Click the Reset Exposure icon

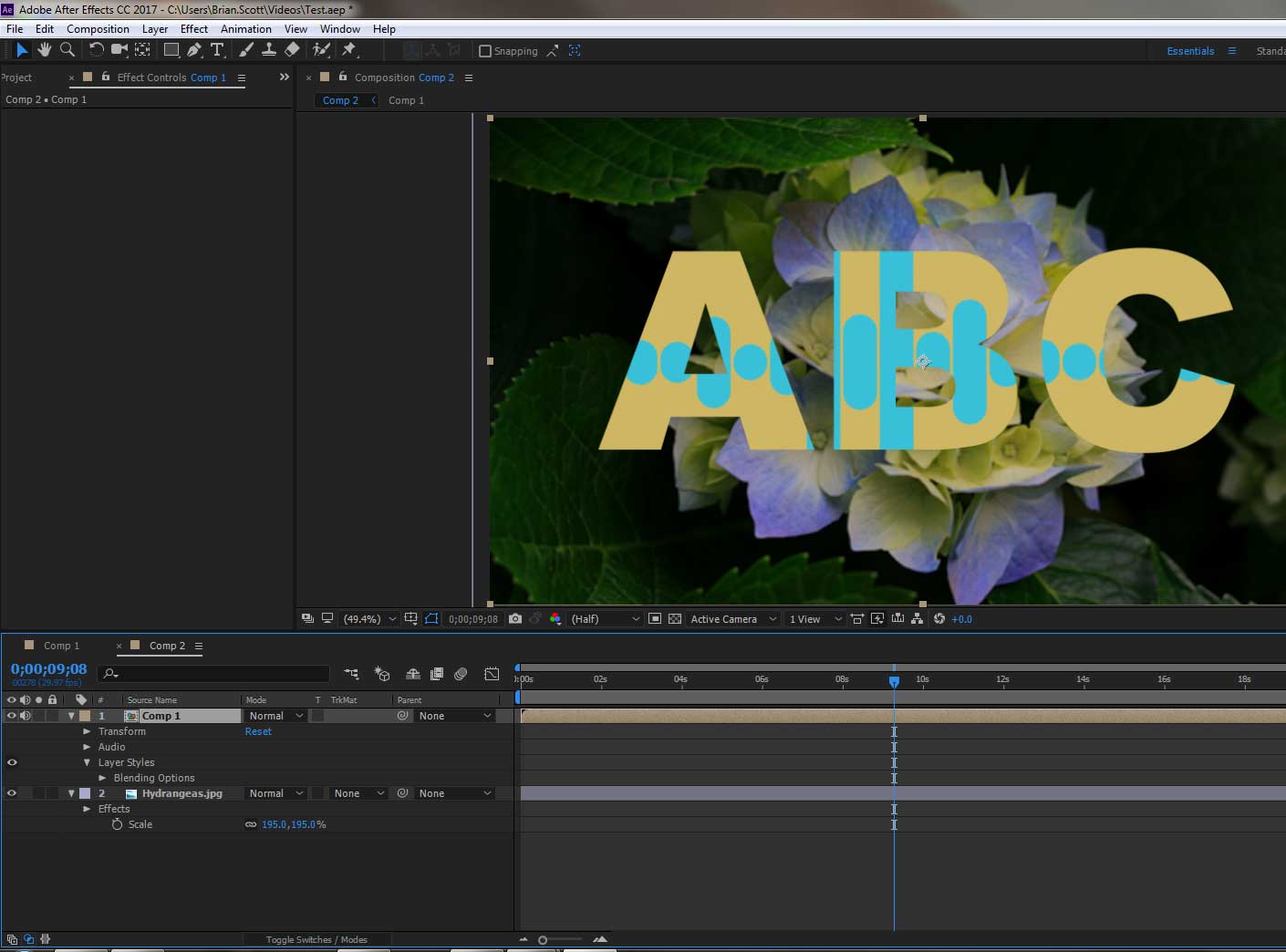tap(939, 618)
